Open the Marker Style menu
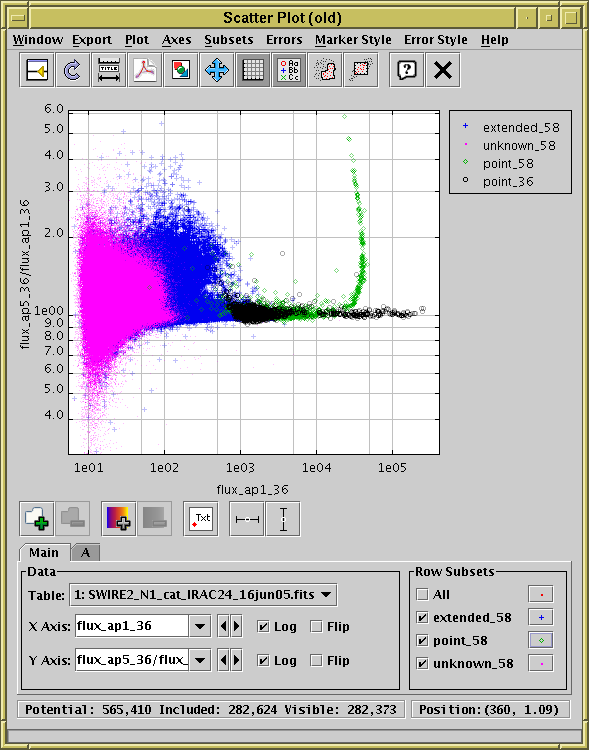Viewport: 589px width, 750px height. [x=353, y=40]
